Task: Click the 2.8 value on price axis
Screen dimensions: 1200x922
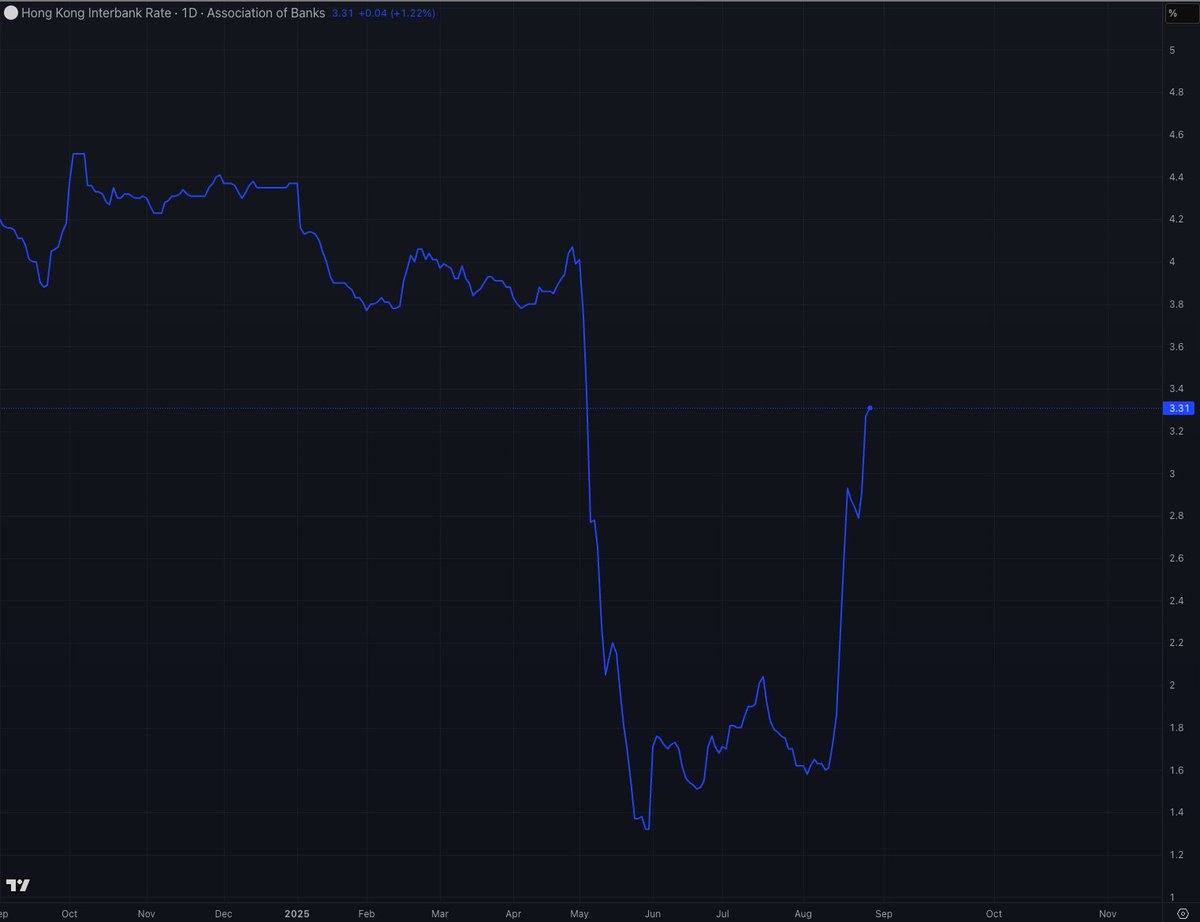Action: coord(1177,516)
